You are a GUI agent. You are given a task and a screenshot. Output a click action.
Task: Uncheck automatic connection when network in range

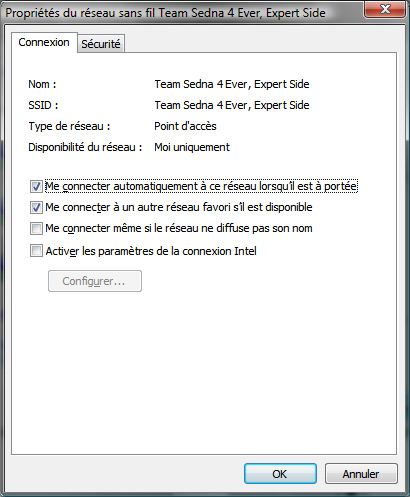pyautogui.click(x=36, y=186)
